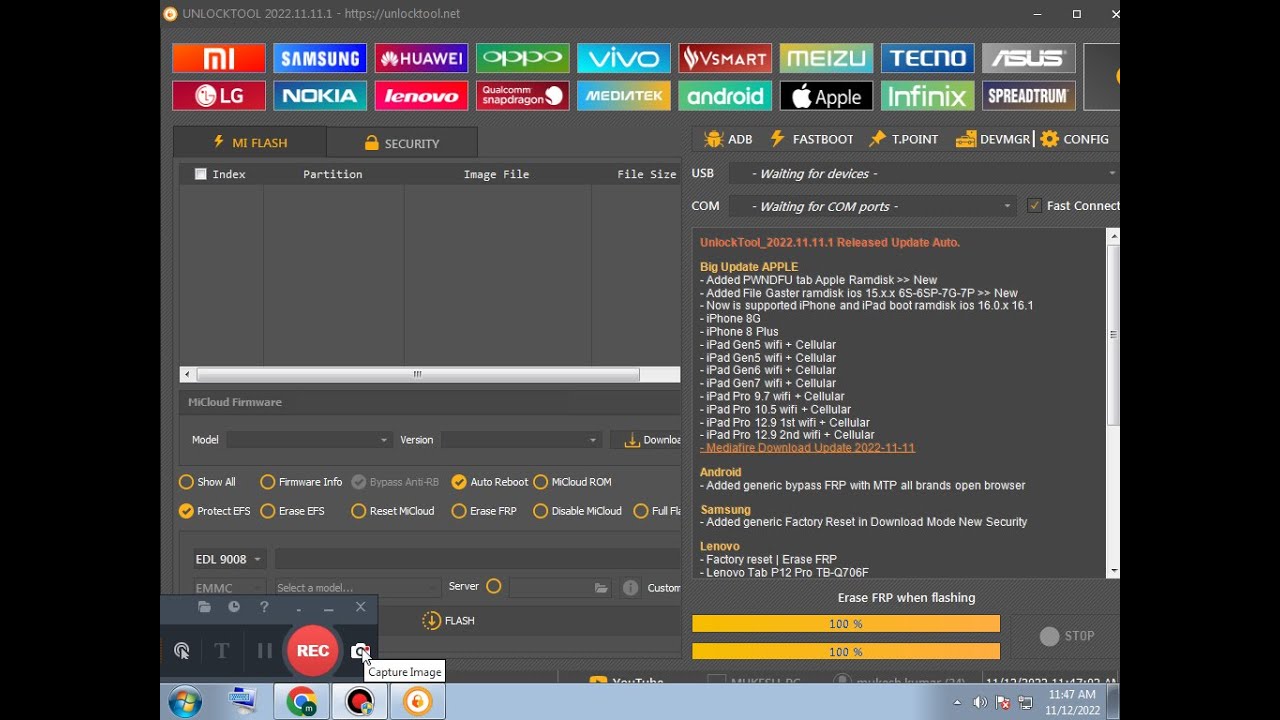The height and width of the screenshot is (720, 1280).
Task: Select the recorder text T tool
Action: tap(222, 651)
